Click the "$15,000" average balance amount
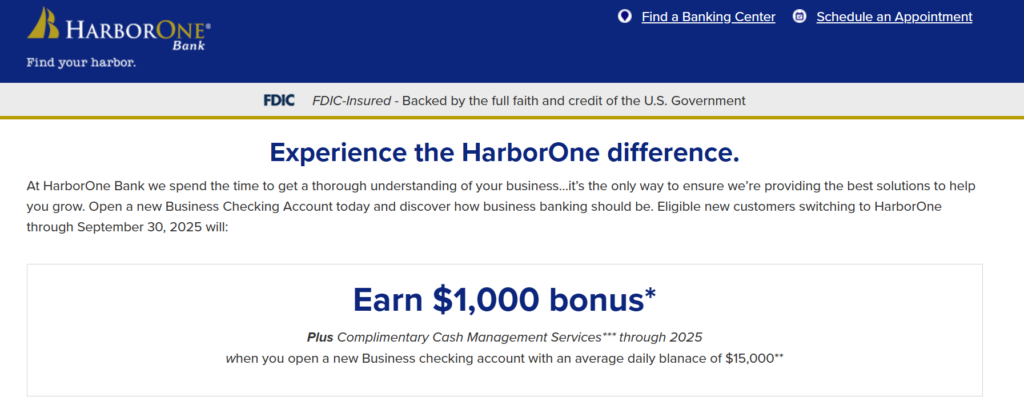Viewport: 1024px width, 405px height. [x=749, y=359]
